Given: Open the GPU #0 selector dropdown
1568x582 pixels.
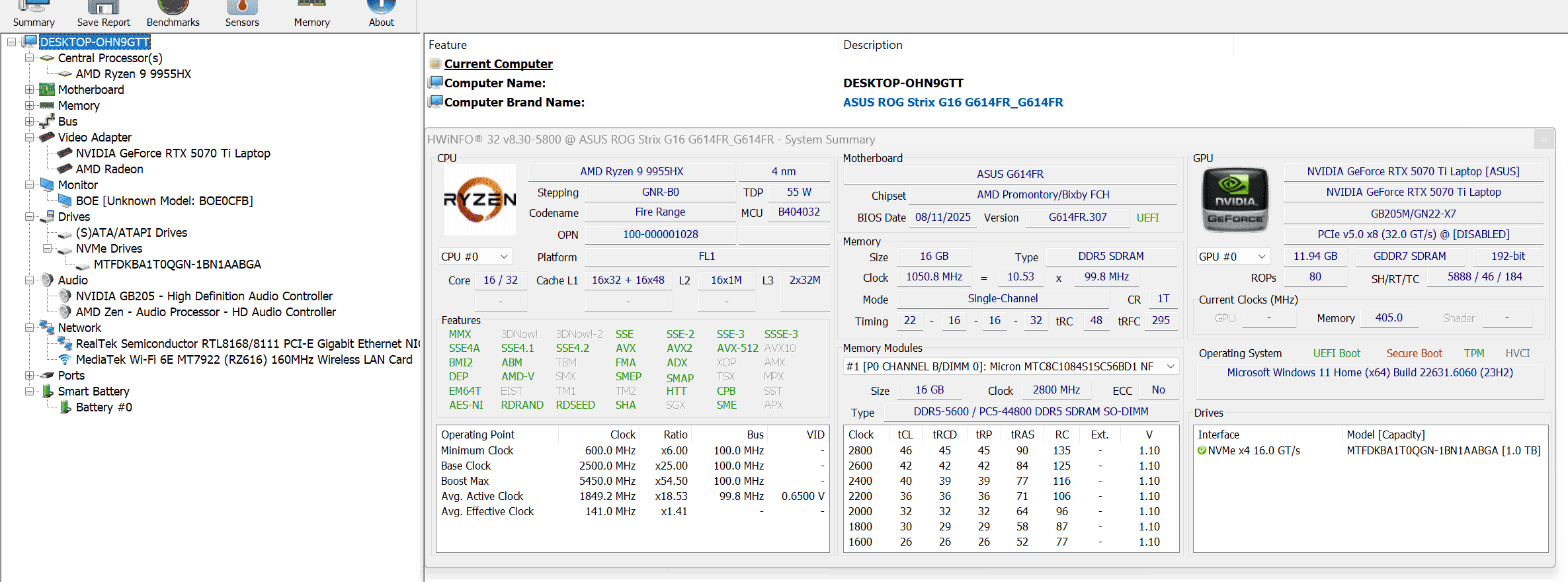Looking at the screenshot, I should [1233, 257].
